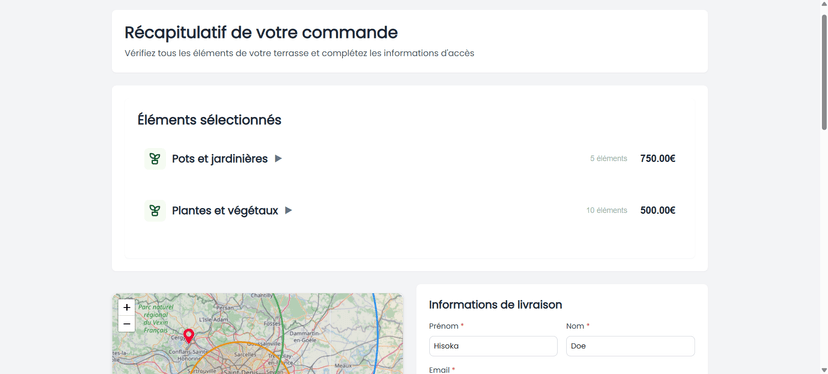Zoom in on the map
Viewport: 828px width, 374px height.
pos(127,307)
